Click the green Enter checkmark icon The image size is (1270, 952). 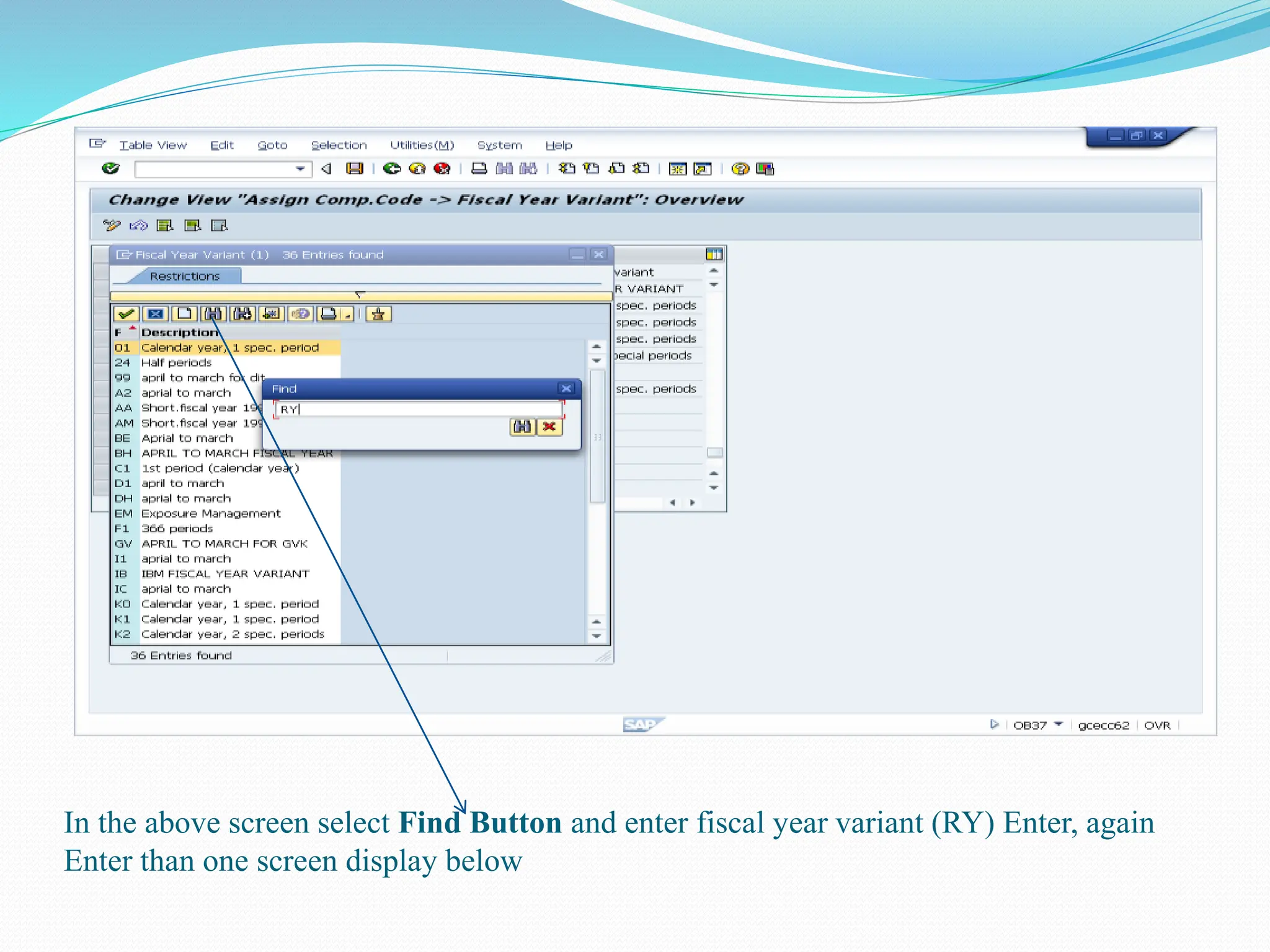click(110, 169)
